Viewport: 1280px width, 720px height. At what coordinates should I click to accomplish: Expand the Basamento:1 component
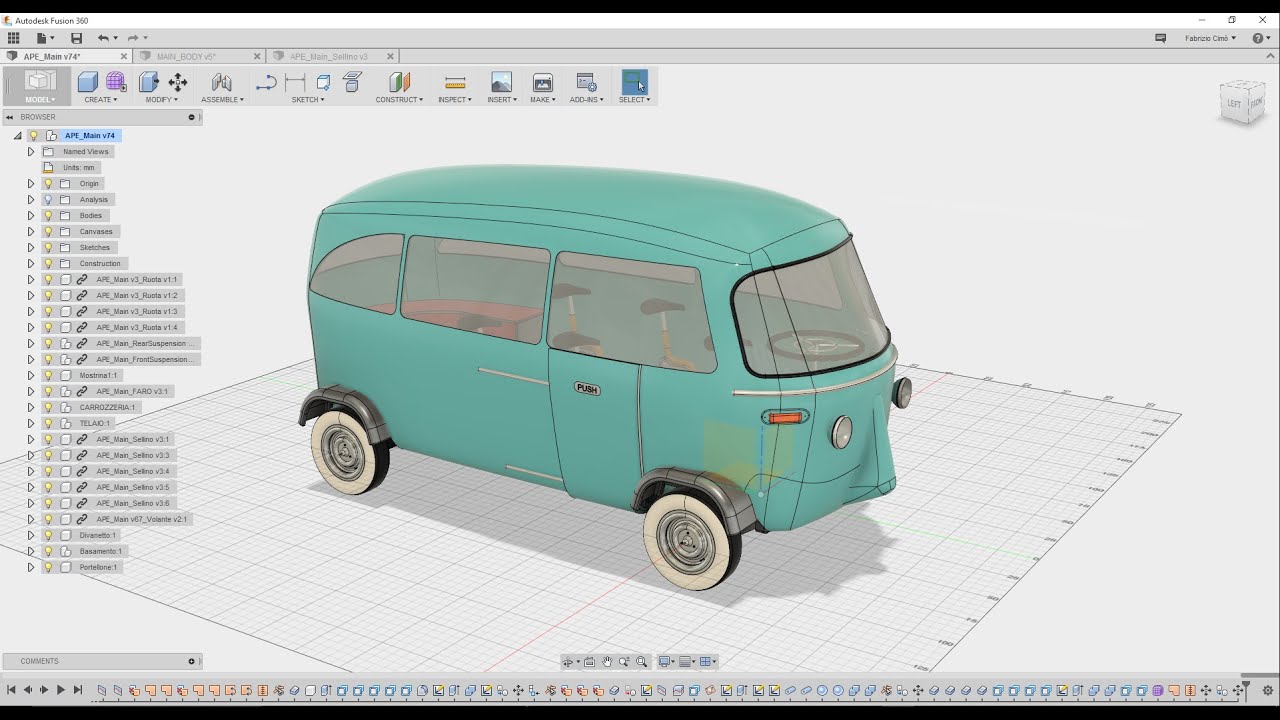tap(31, 552)
